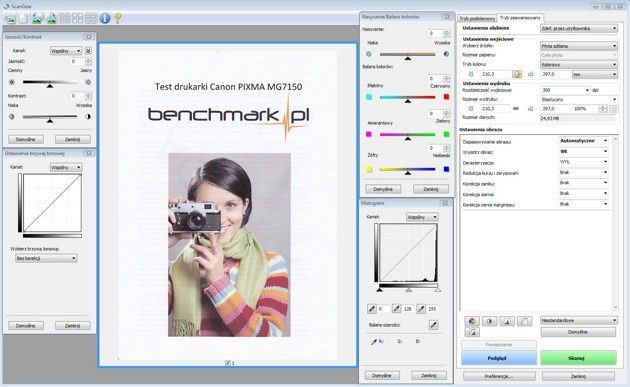This screenshot has width=630, height=387.
Task: Click the scanned preview image thumbnail
Action: (227, 205)
